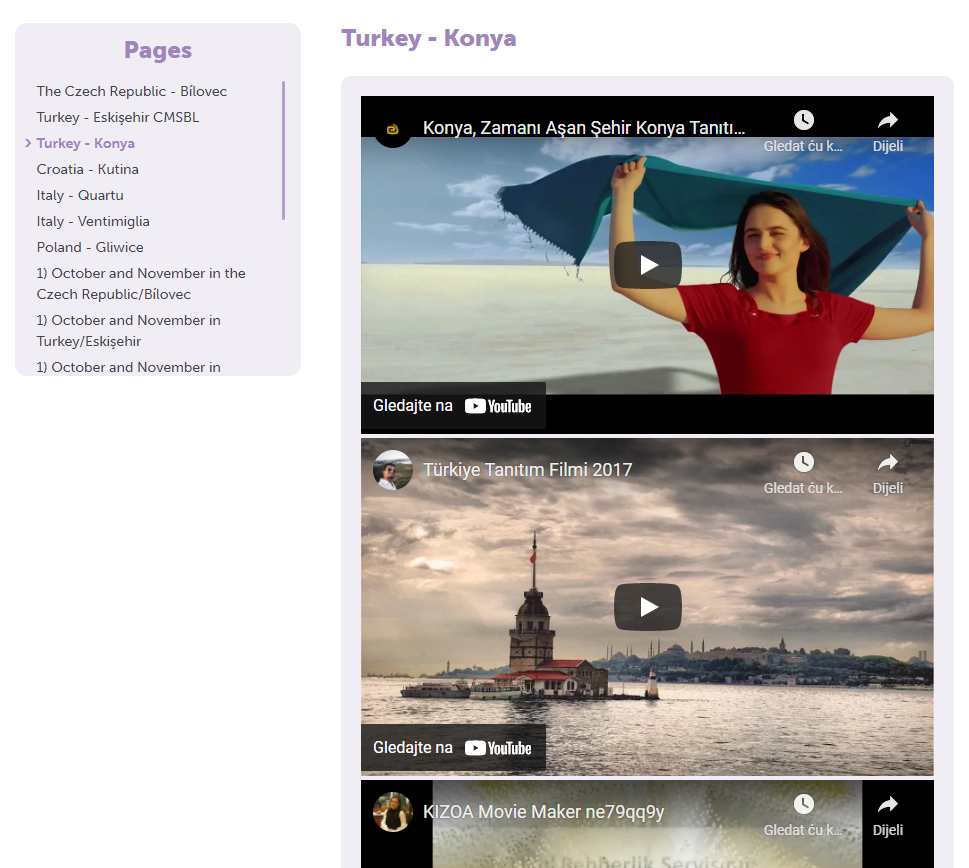969x868 pixels.
Task: Open Croatia - Kutina page
Action: pos(87,169)
